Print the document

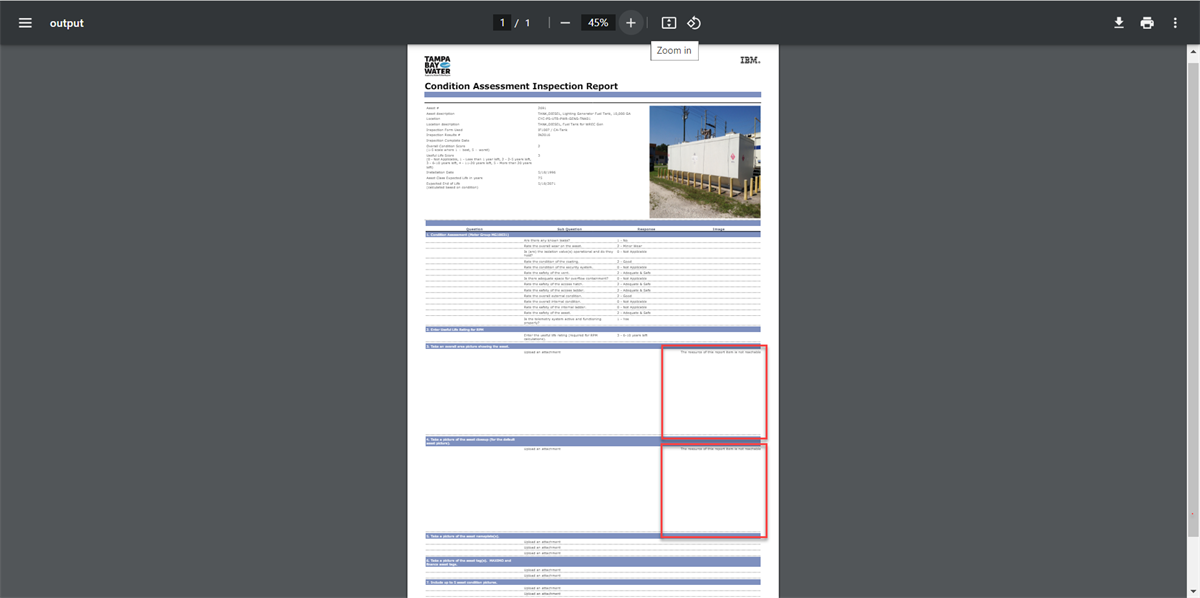1147,23
